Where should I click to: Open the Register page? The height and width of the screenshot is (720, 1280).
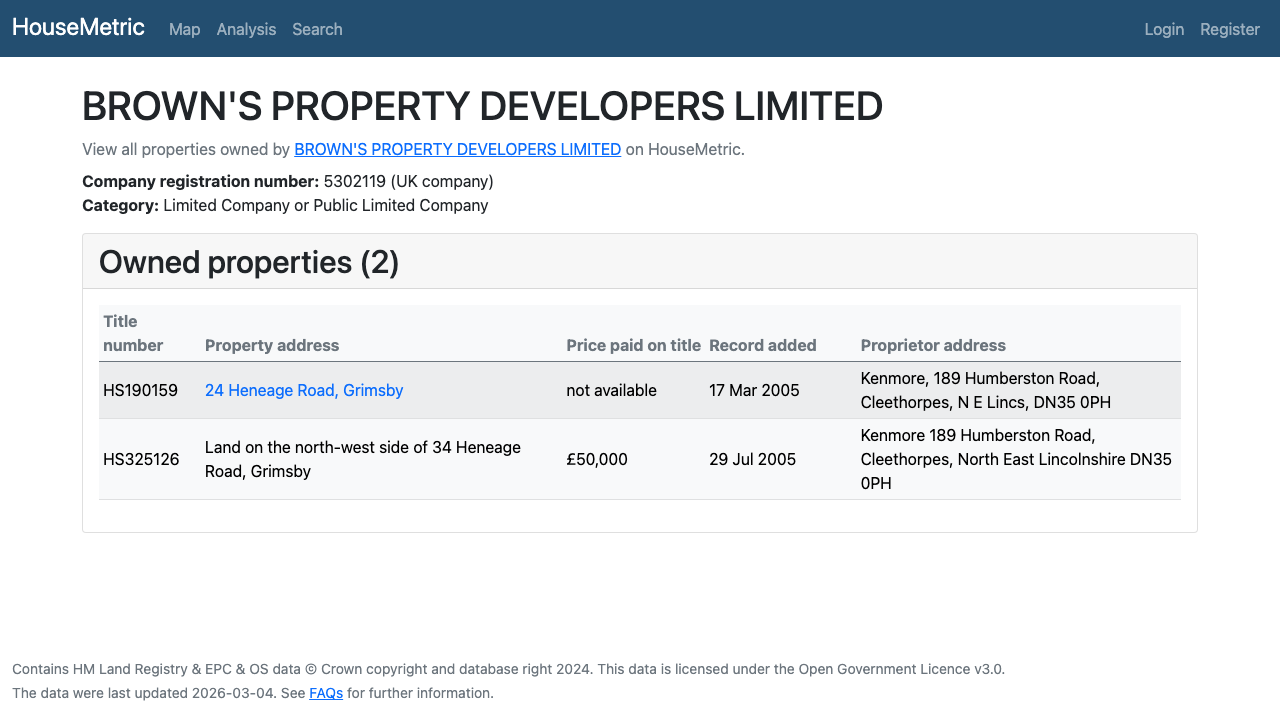tap(1230, 29)
